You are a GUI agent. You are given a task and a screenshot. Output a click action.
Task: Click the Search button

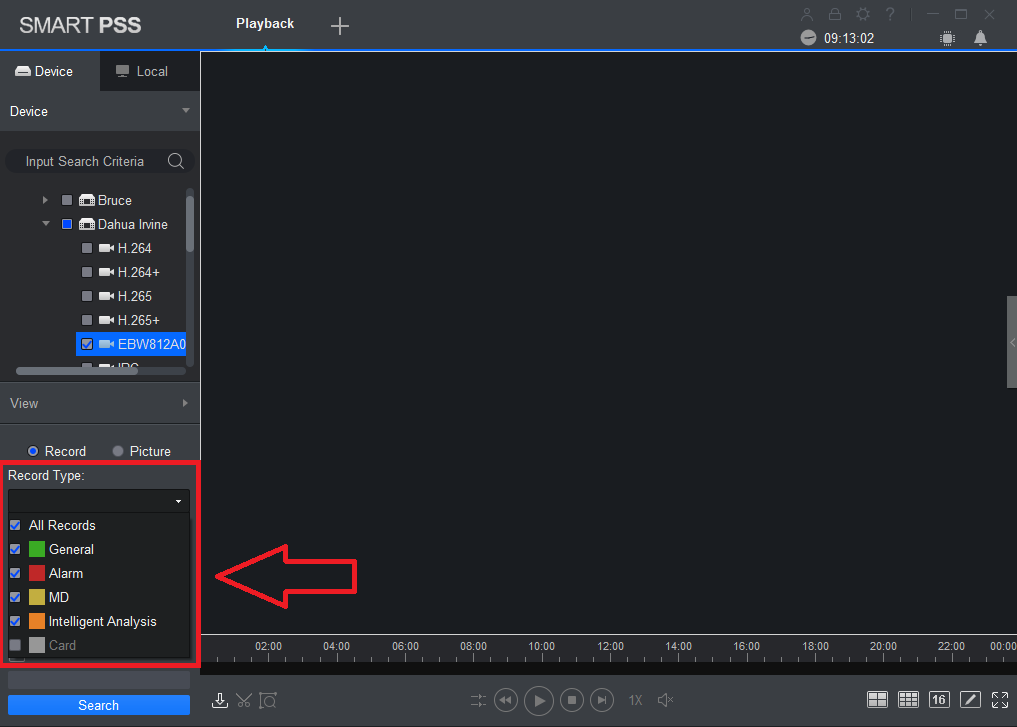pyautogui.click(x=99, y=705)
